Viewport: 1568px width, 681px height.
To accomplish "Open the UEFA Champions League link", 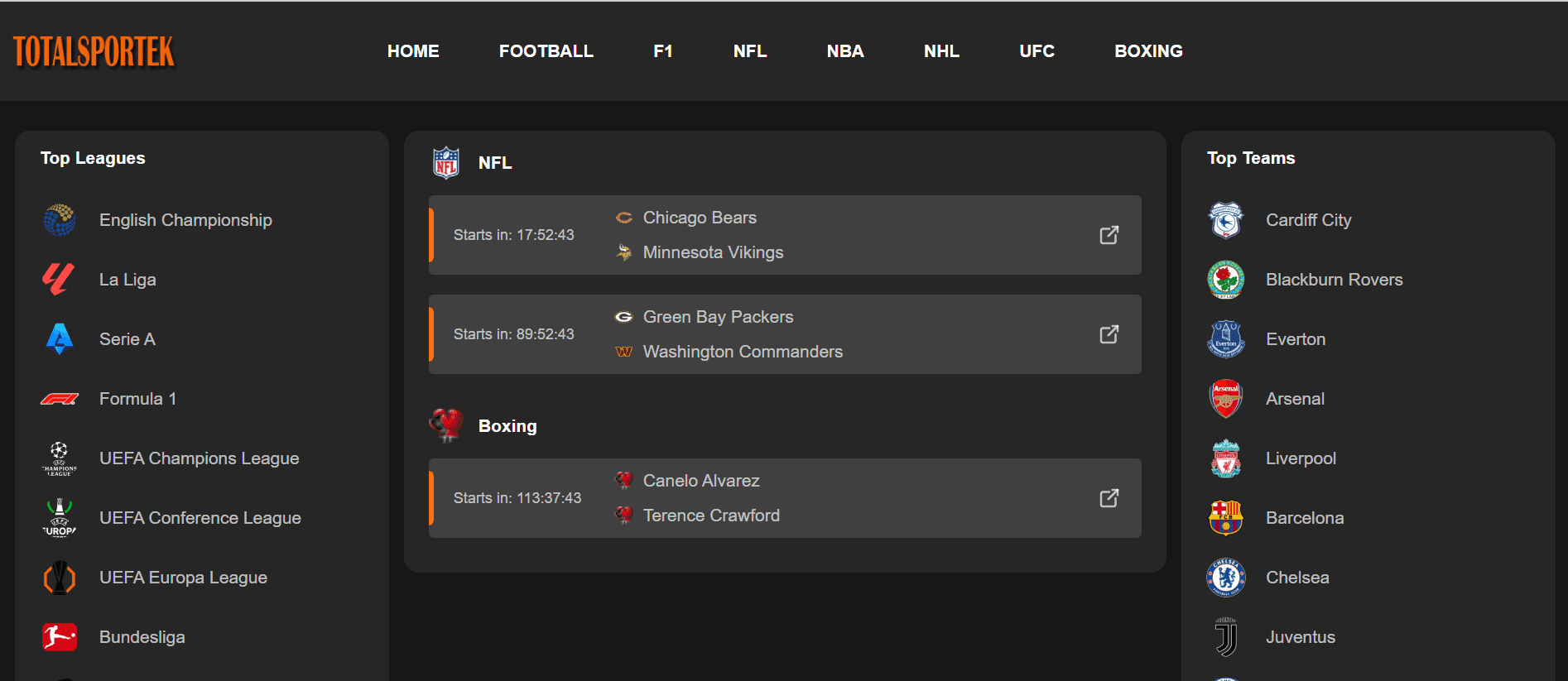I will 199,458.
